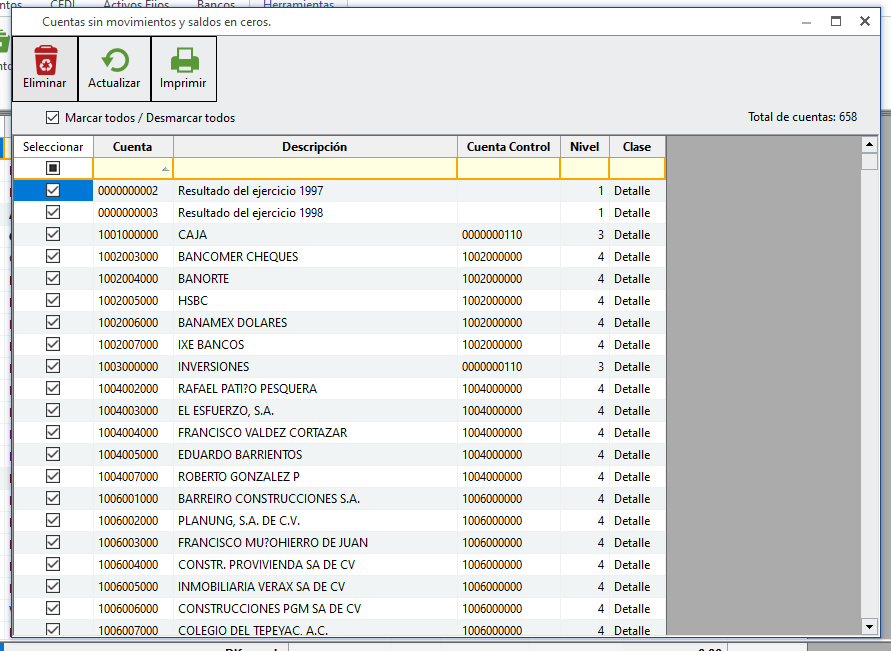Deselect the BANORTE account checkbox
891x651 pixels.
[53, 279]
